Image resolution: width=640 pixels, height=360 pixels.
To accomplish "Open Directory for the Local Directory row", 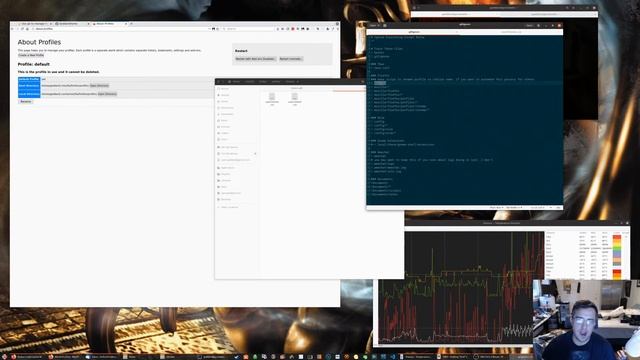I will click(107, 94).
